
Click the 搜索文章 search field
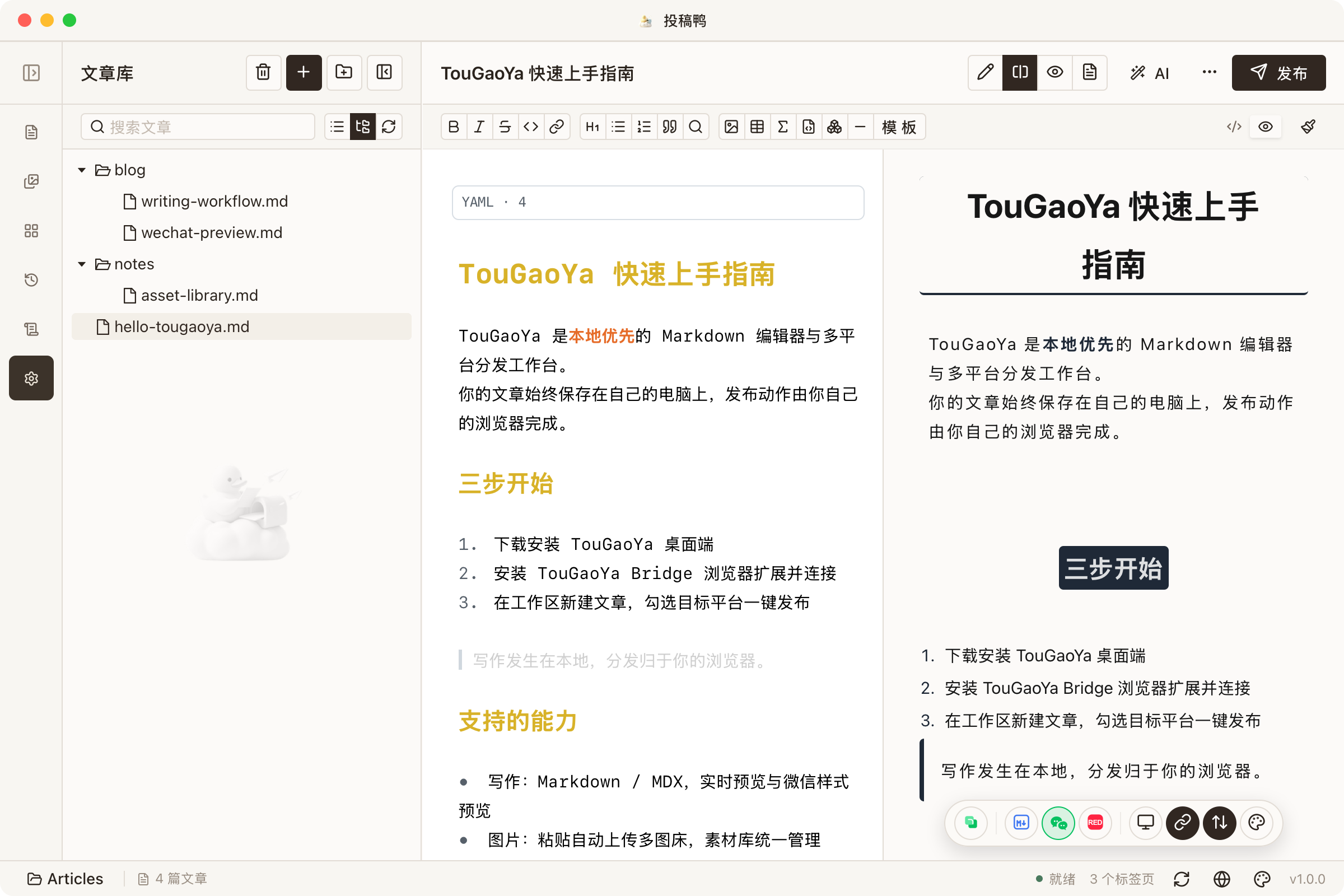[198, 127]
